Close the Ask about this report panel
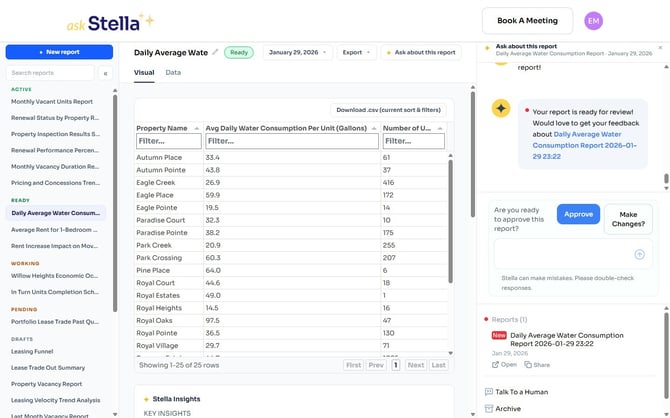The height and width of the screenshot is (418, 670). [660, 47]
